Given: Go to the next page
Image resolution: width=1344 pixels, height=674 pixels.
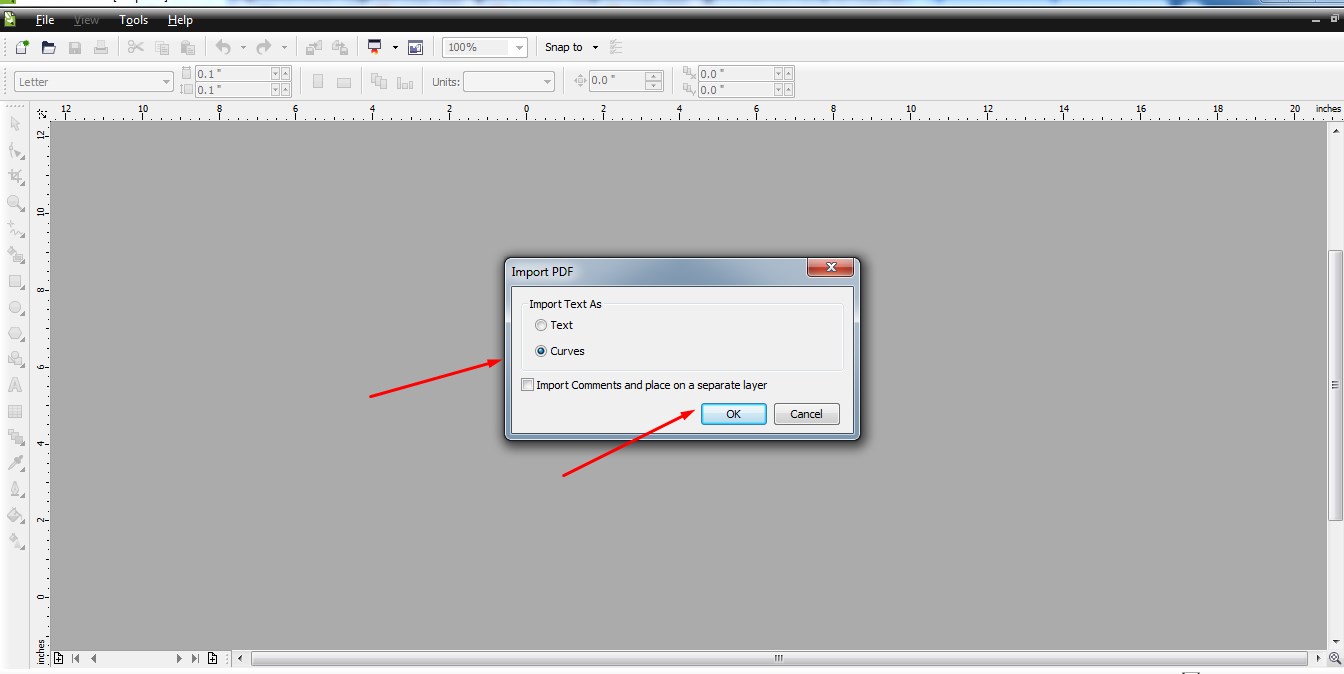Looking at the screenshot, I should pos(180,658).
